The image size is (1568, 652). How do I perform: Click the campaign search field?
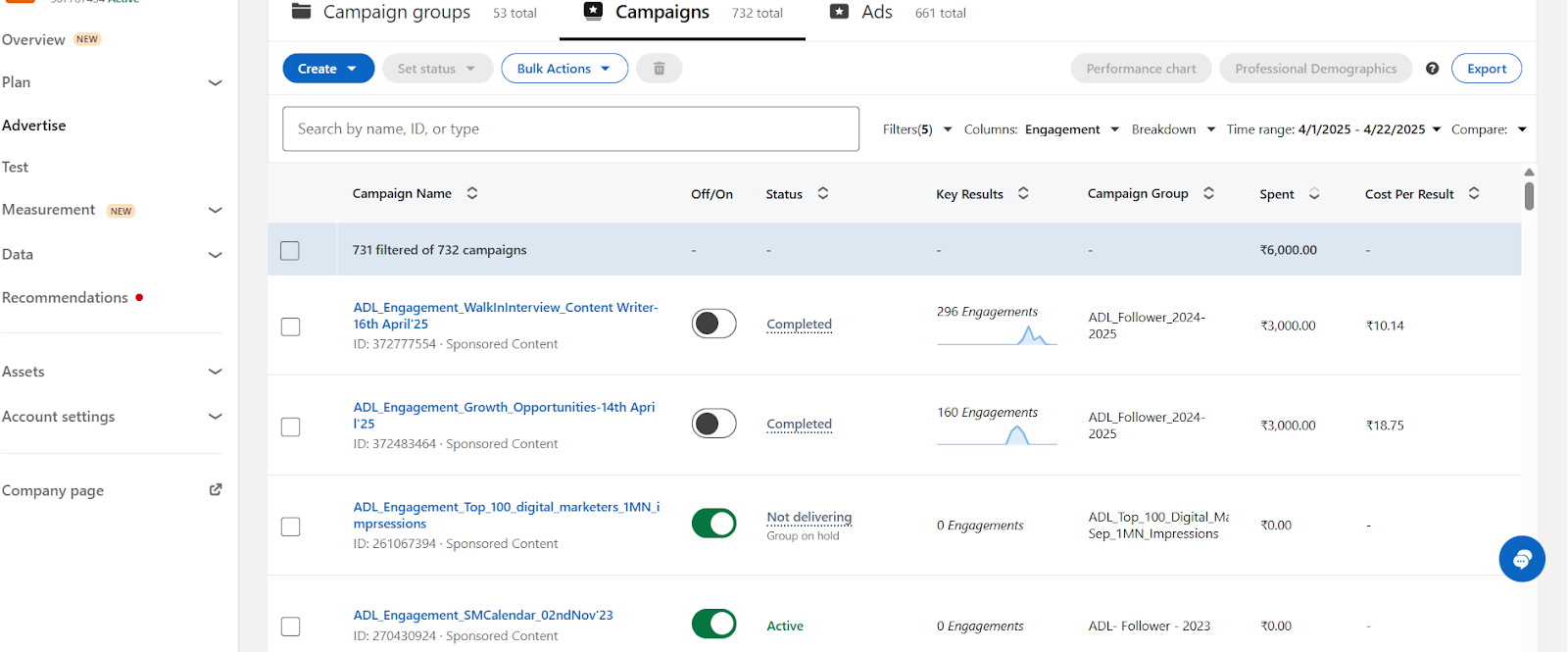[571, 129]
